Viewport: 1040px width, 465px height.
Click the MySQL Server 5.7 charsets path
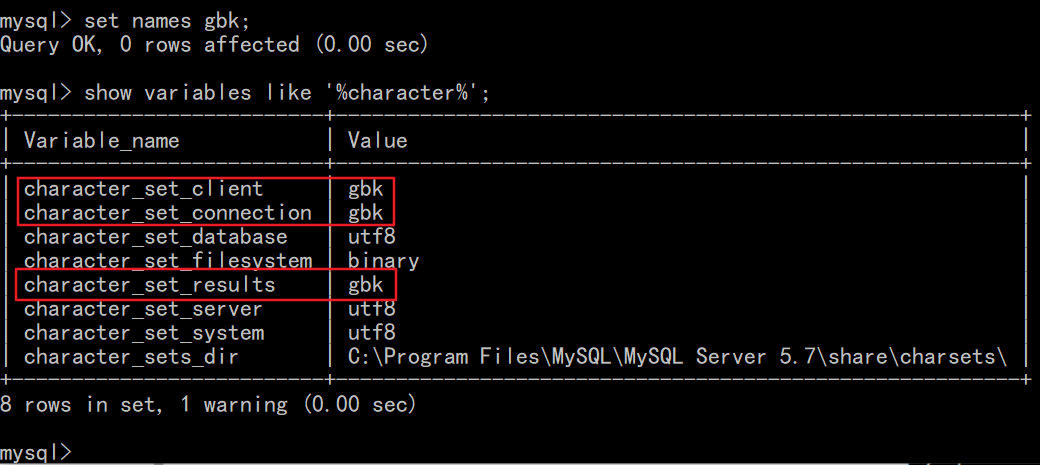[677, 357]
